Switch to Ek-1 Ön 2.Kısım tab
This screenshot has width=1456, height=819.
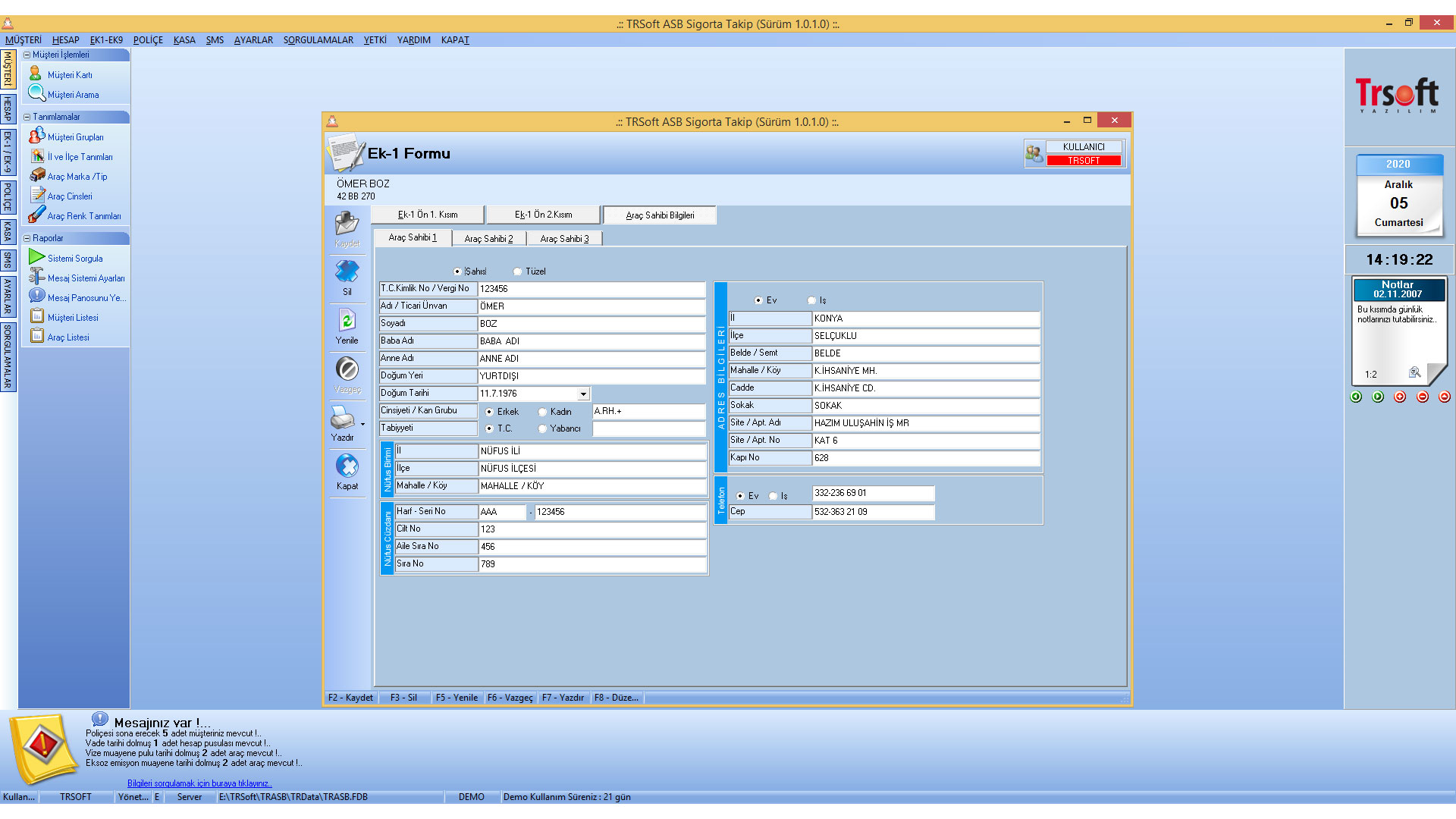tap(544, 215)
